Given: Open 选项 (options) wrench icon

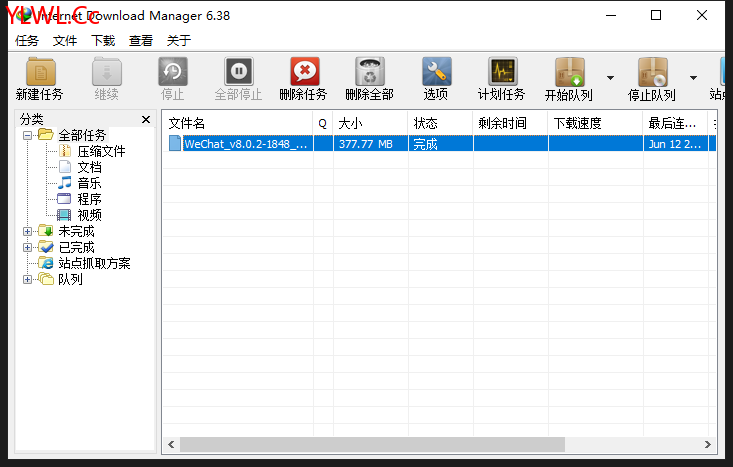Looking at the screenshot, I should point(436,72).
